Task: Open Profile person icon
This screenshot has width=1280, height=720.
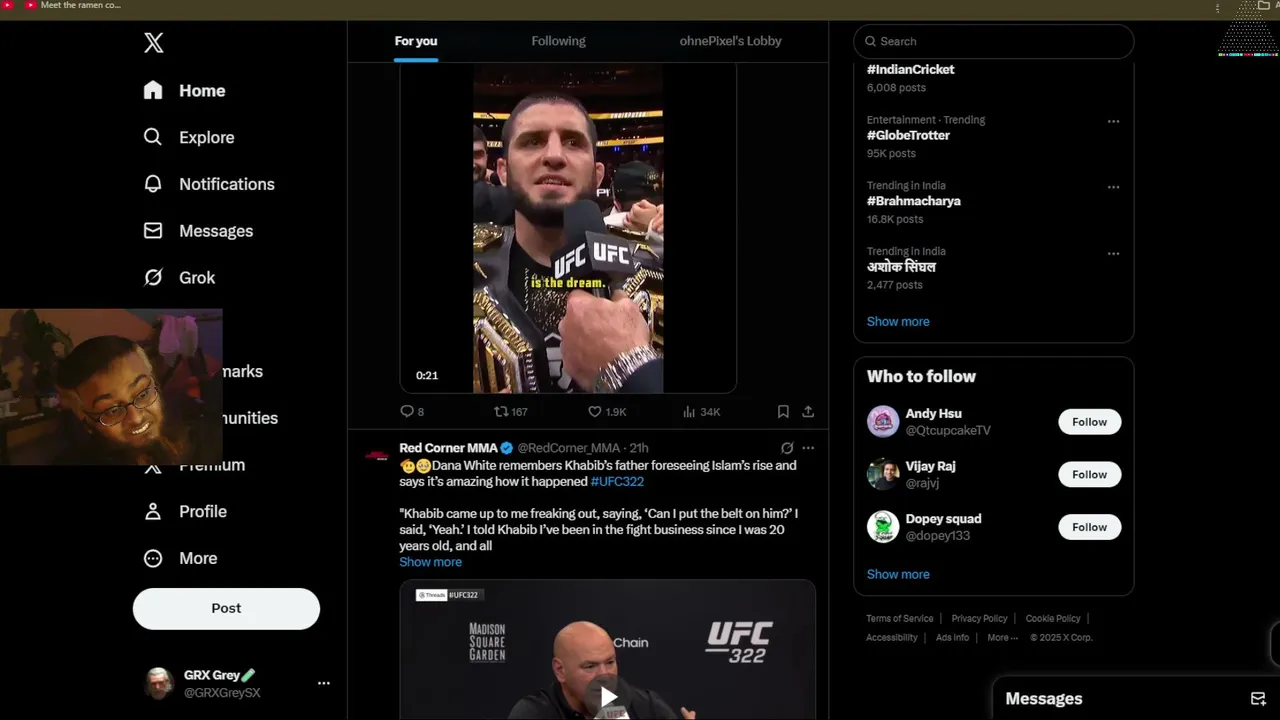Action: tap(153, 511)
